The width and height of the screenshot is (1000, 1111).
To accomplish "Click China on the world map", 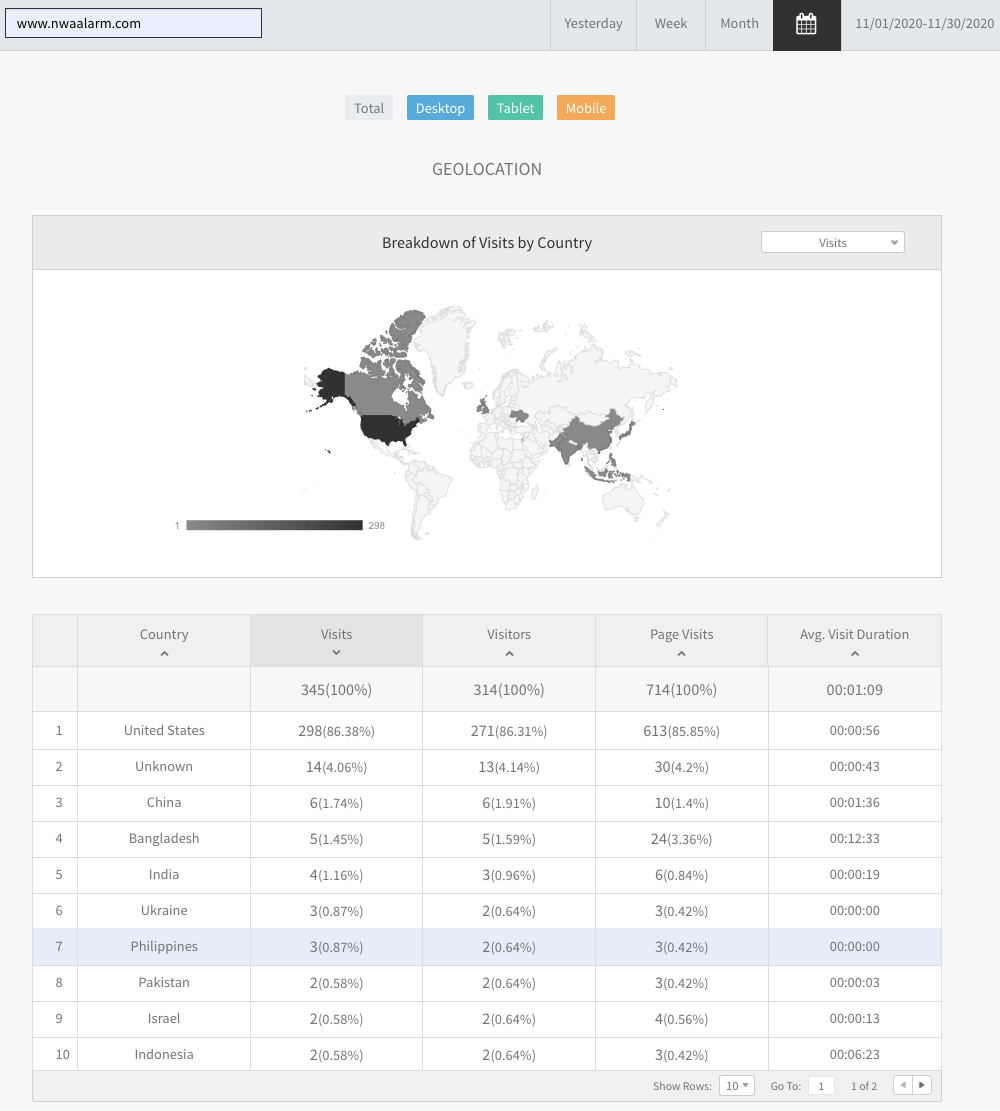I will [x=592, y=429].
